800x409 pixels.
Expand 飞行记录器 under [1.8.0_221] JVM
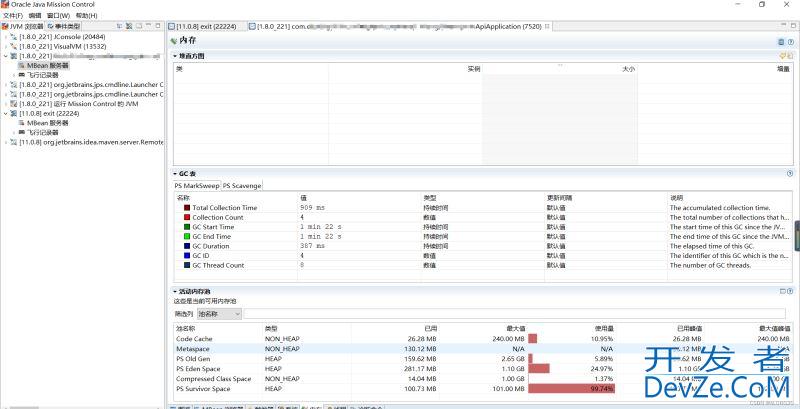[x=14, y=75]
